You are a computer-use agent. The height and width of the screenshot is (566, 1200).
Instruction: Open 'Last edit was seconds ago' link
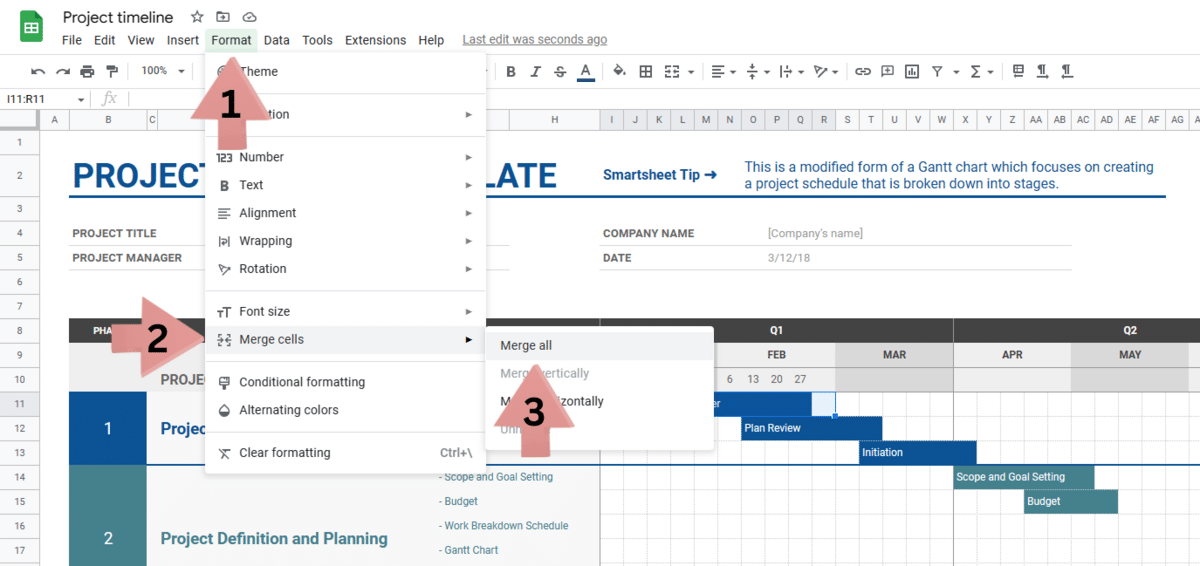[534, 40]
